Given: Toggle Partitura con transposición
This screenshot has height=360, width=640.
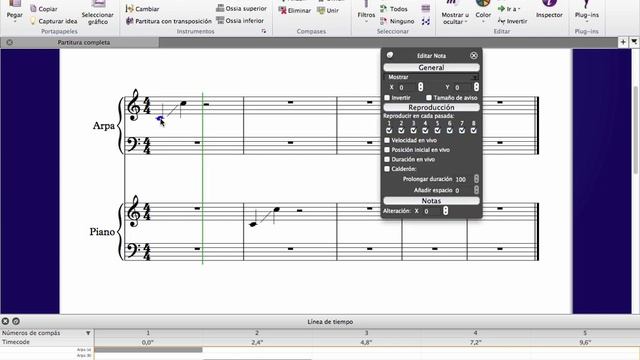Looking at the screenshot, I should 169,21.
